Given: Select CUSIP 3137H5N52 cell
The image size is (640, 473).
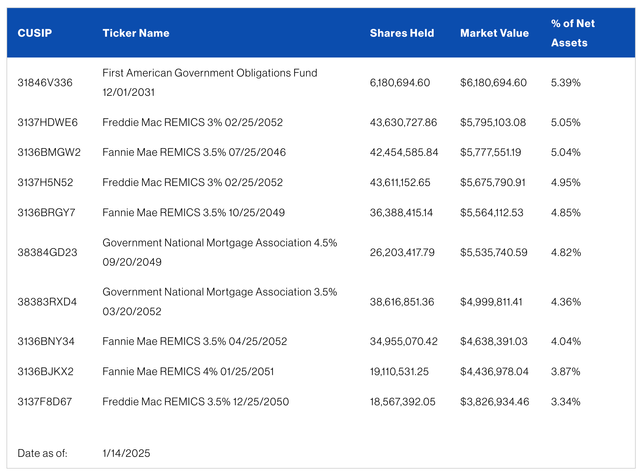Looking at the screenshot, I should pos(45,182).
